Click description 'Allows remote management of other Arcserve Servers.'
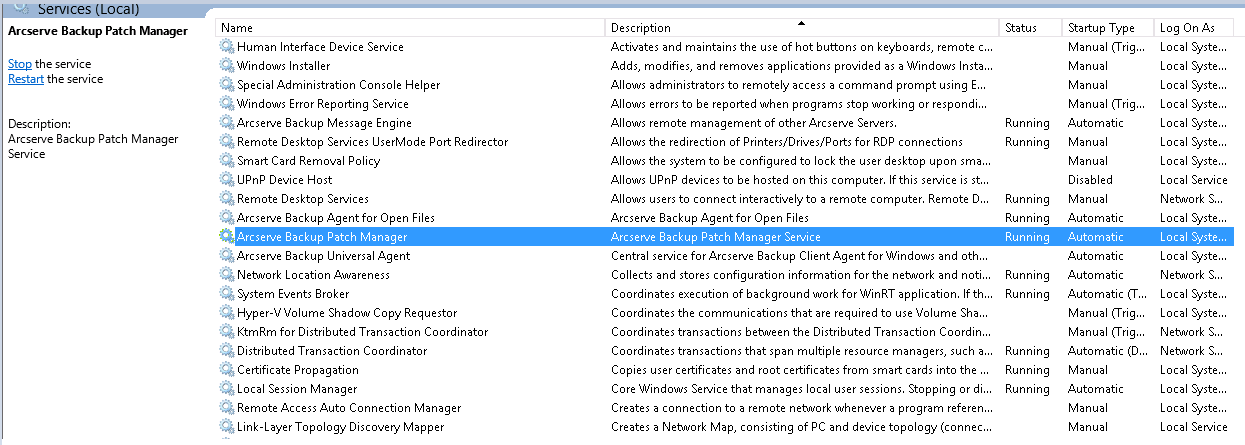This screenshot has width=1245, height=445. tap(754, 123)
